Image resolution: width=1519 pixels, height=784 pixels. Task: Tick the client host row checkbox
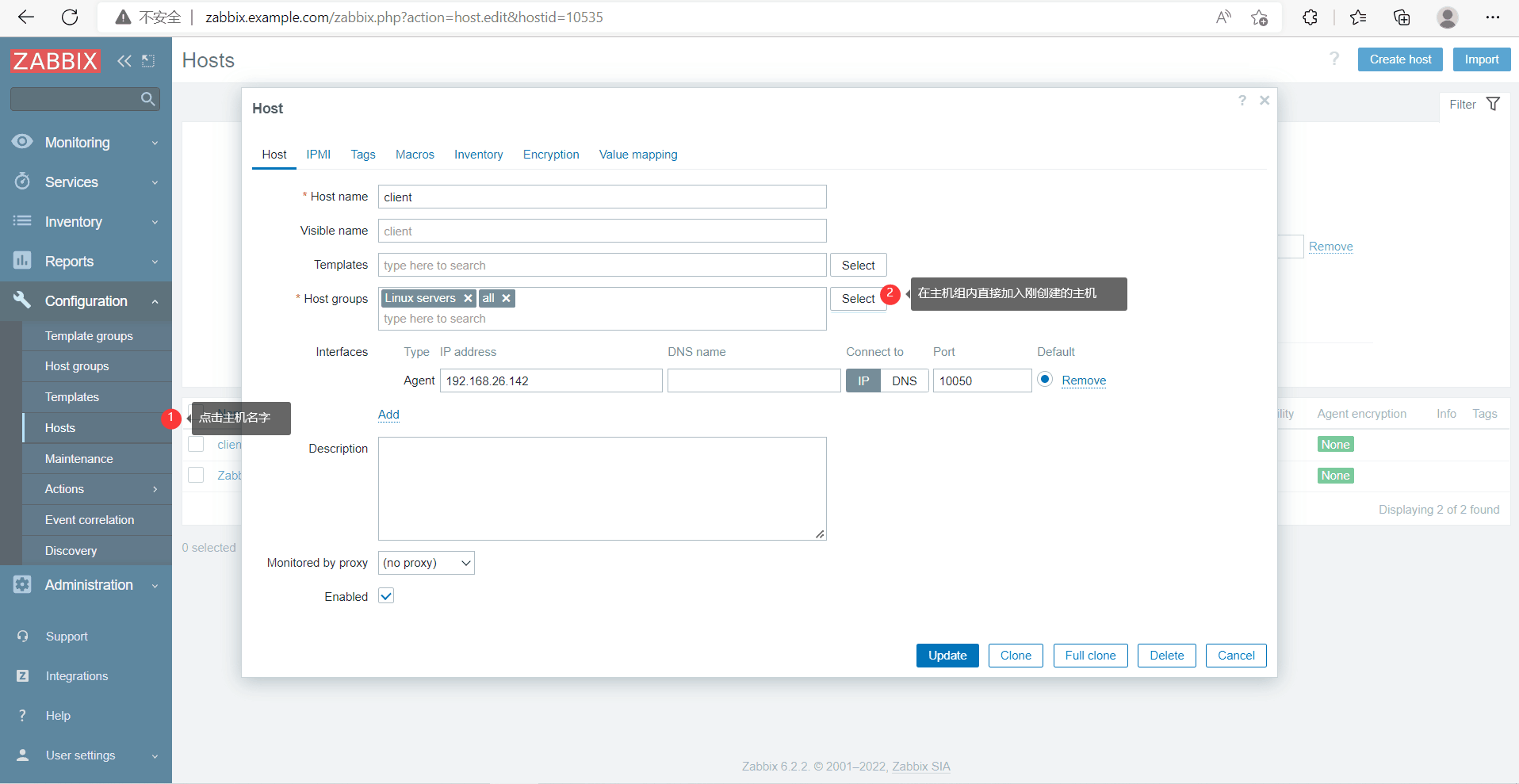click(x=196, y=444)
